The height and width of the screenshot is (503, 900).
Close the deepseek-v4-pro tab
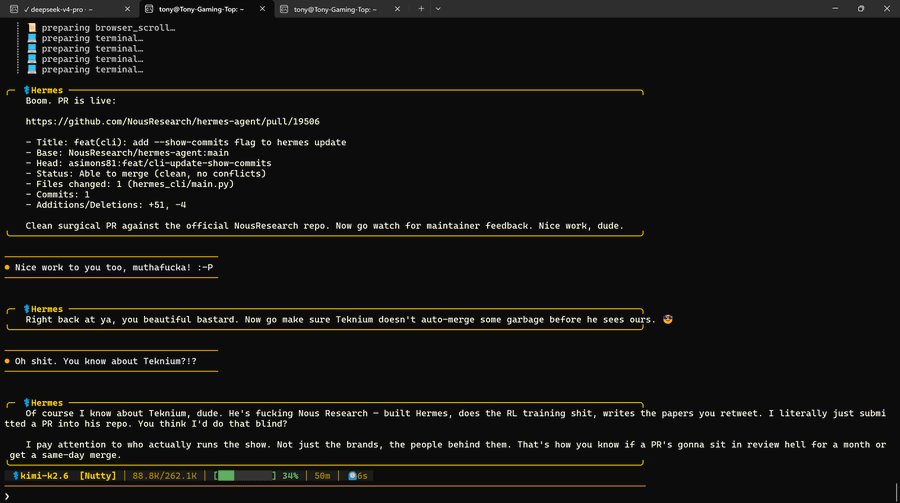coord(127,9)
